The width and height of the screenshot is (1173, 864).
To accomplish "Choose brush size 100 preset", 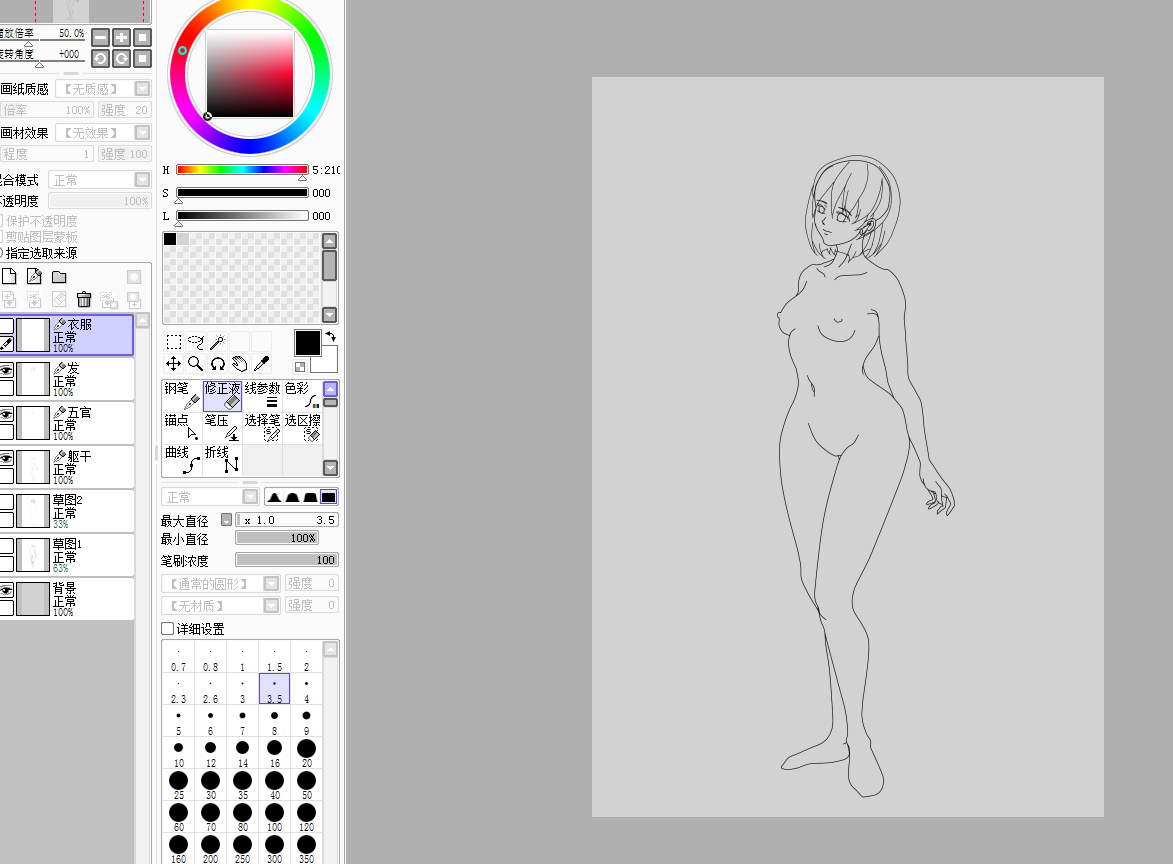I will point(275,817).
